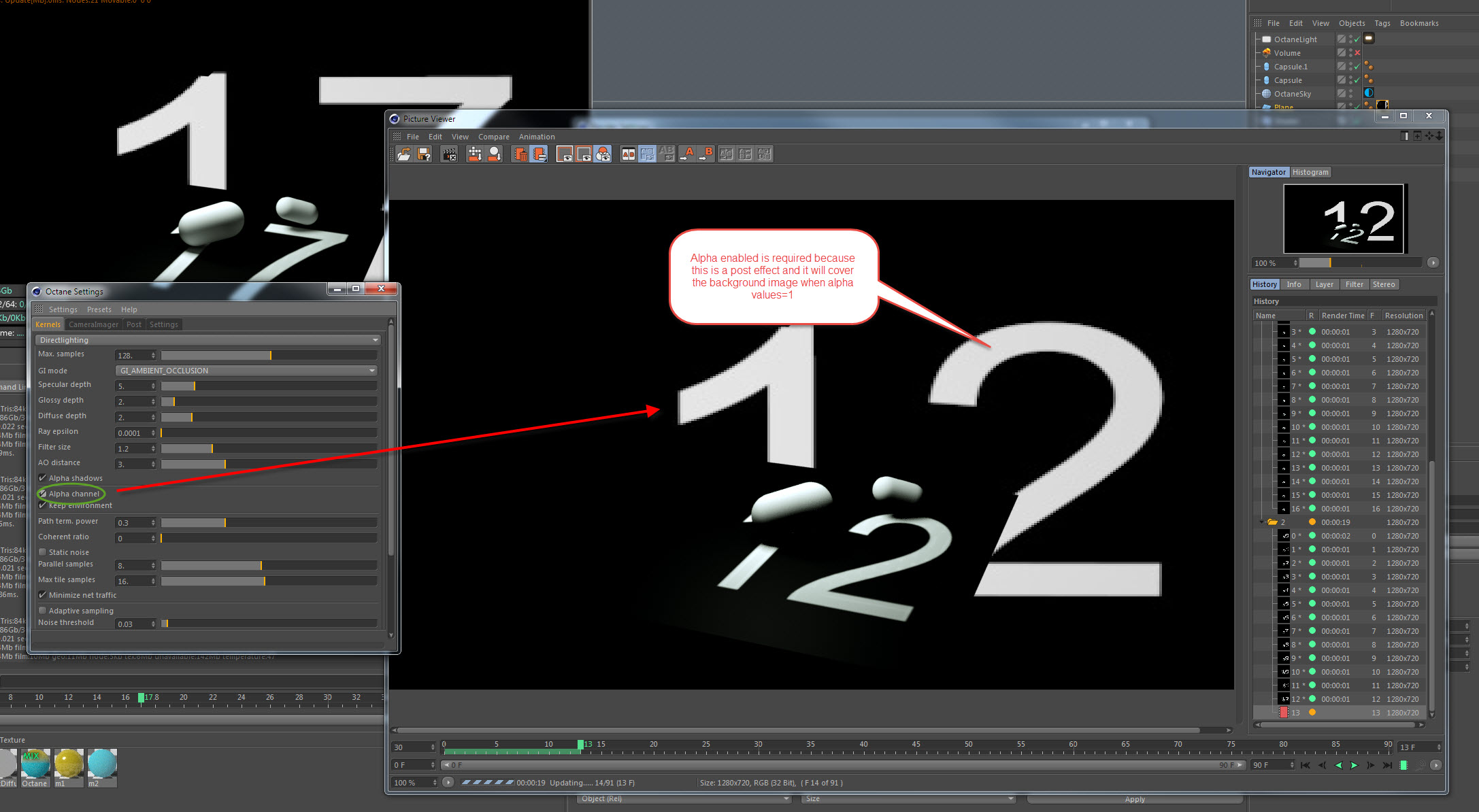This screenshot has width=1479, height=812.
Task: Open the GI mode dropdown
Action: coord(246,371)
